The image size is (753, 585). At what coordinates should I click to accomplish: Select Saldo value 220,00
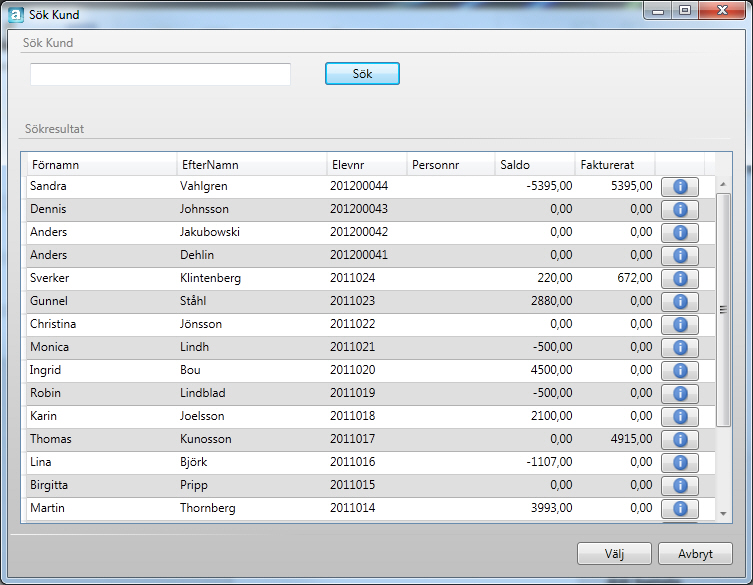pos(555,278)
